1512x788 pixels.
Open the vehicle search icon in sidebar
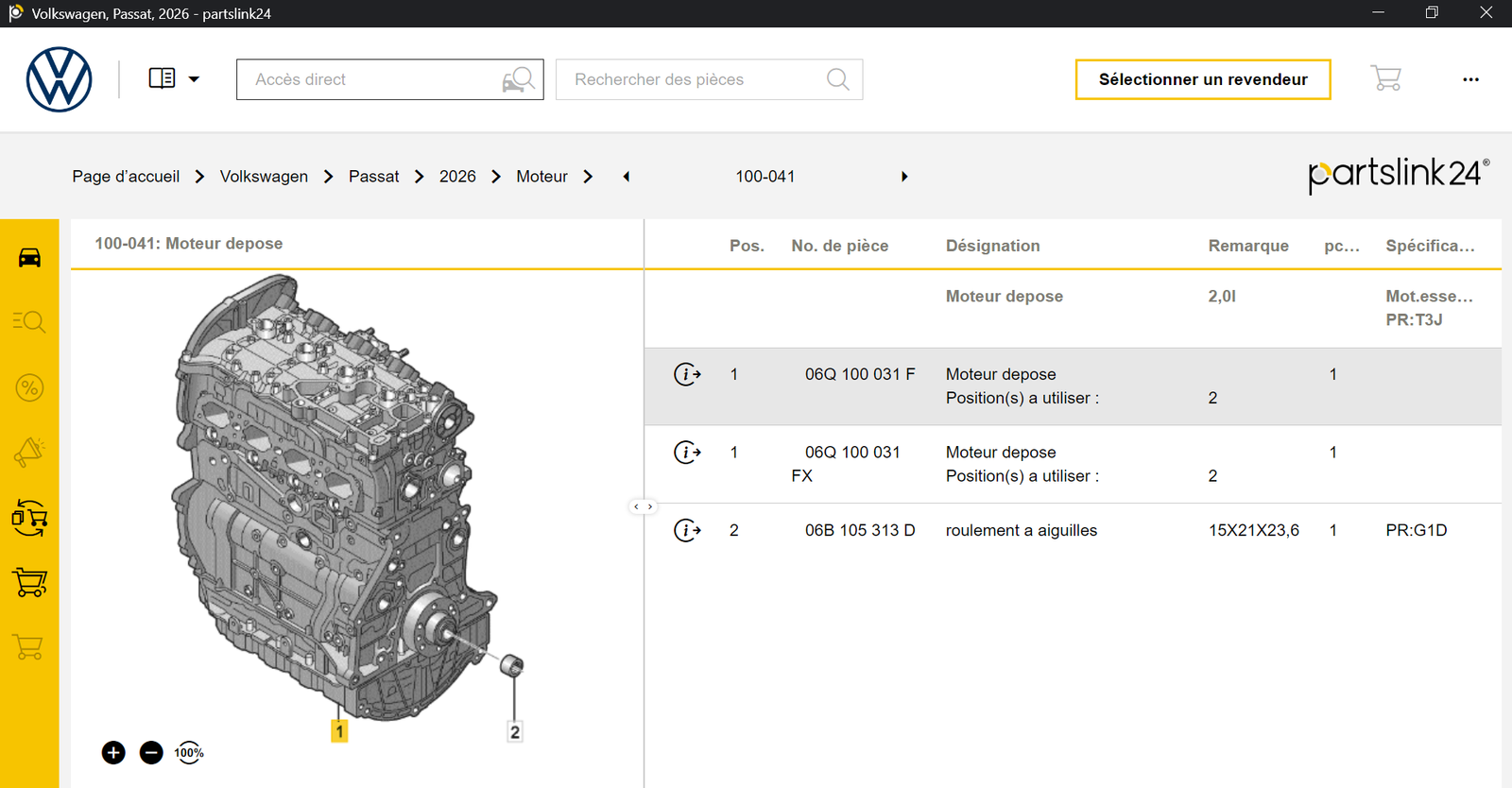[29, 322]
